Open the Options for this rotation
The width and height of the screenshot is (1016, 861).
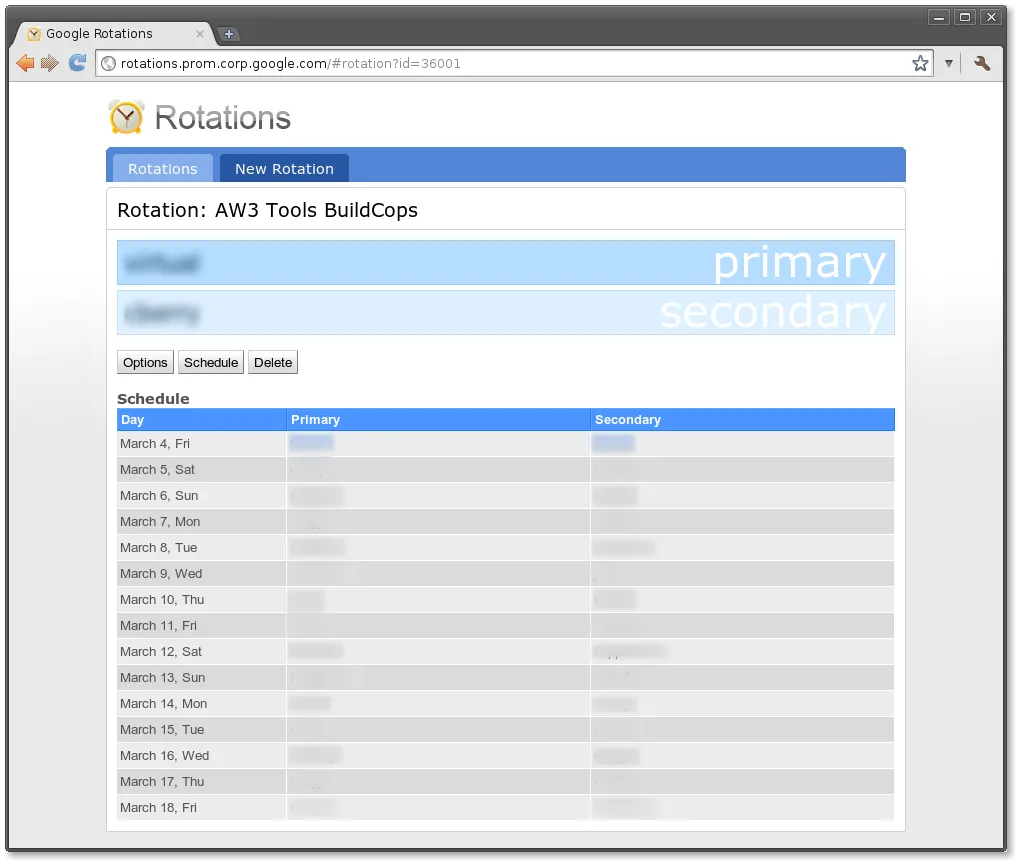click(x=145, y=362)
